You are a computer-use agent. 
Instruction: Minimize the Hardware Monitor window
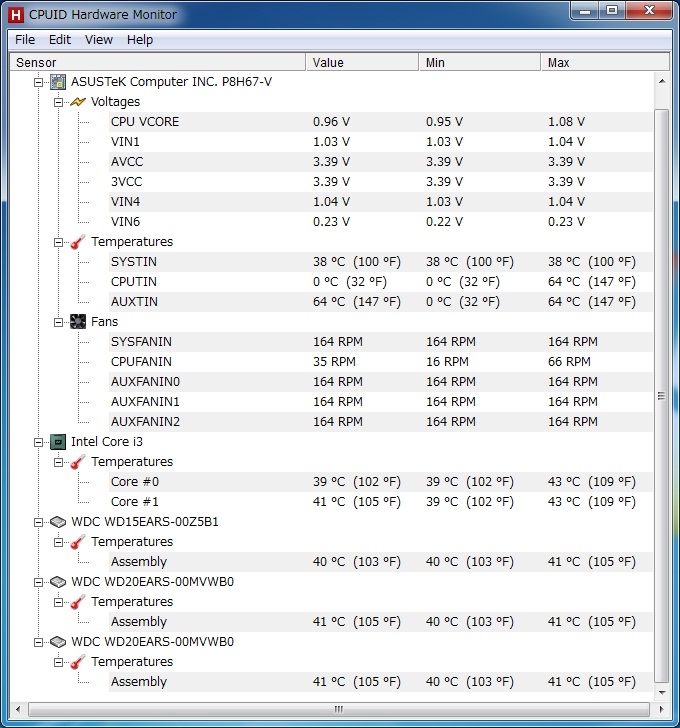[586, 10]
